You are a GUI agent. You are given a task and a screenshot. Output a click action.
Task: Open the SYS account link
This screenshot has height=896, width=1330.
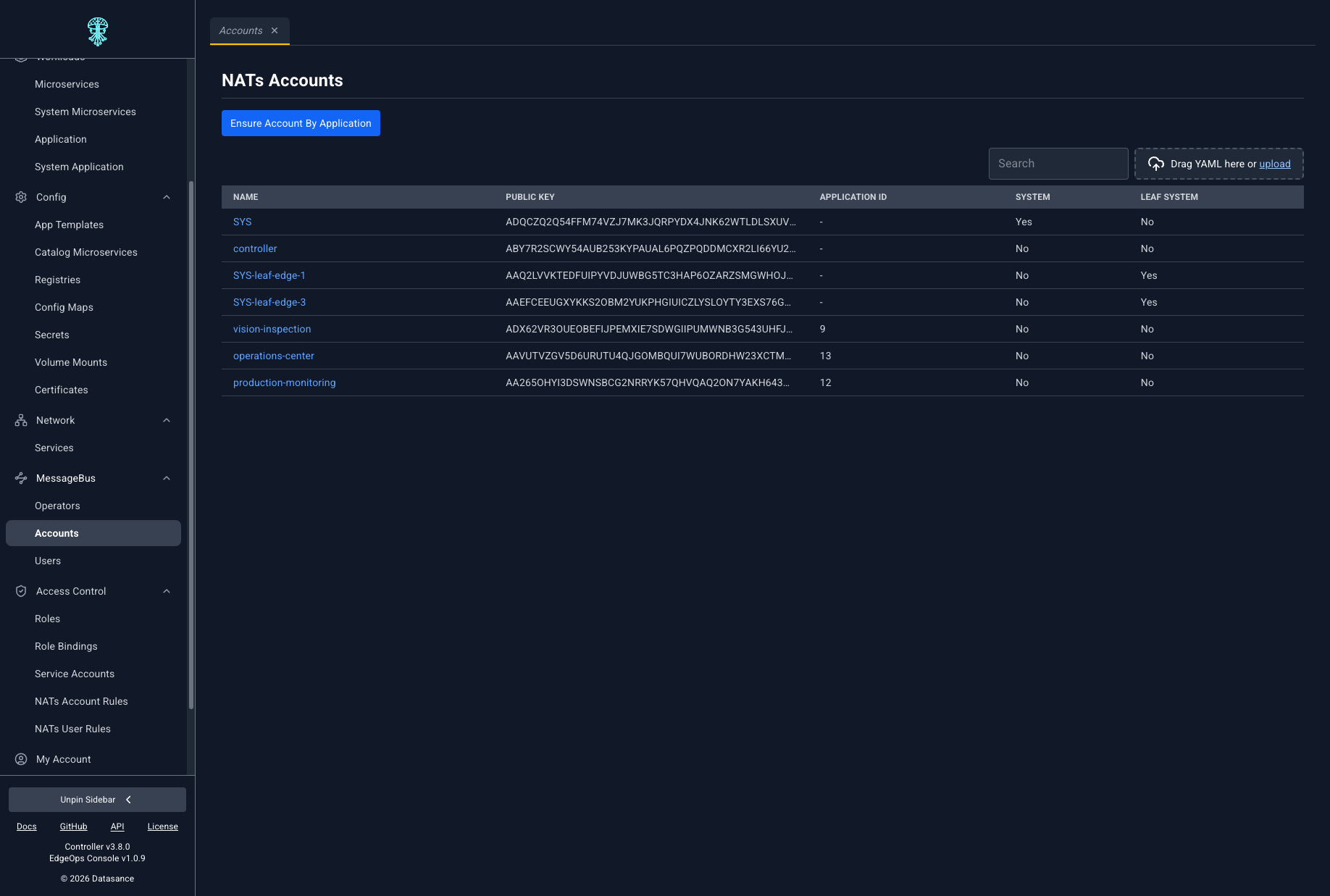click(242, 222)
